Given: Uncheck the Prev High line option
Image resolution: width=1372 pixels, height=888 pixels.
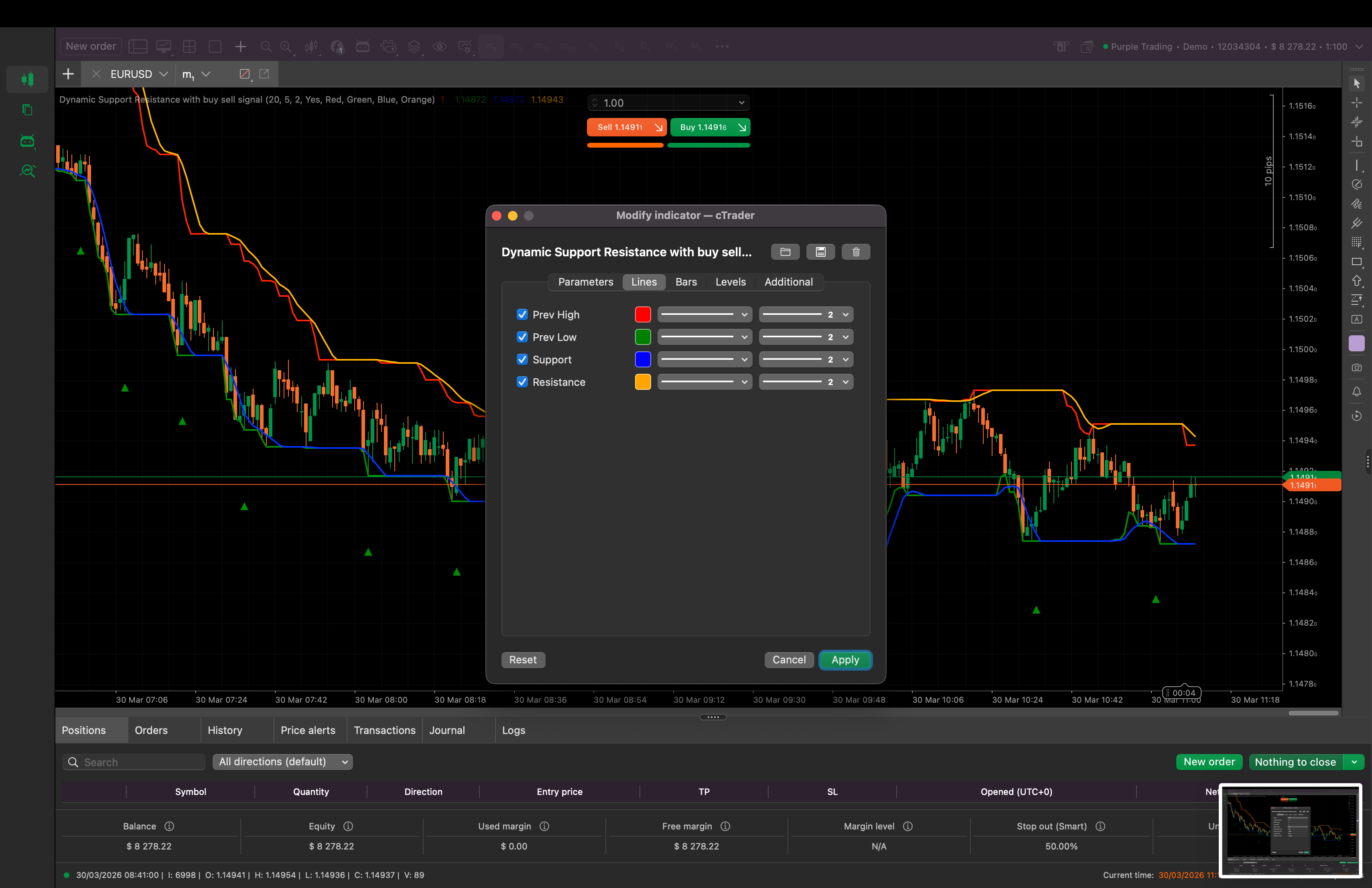Looking at the screenshot, I should 522,314.
